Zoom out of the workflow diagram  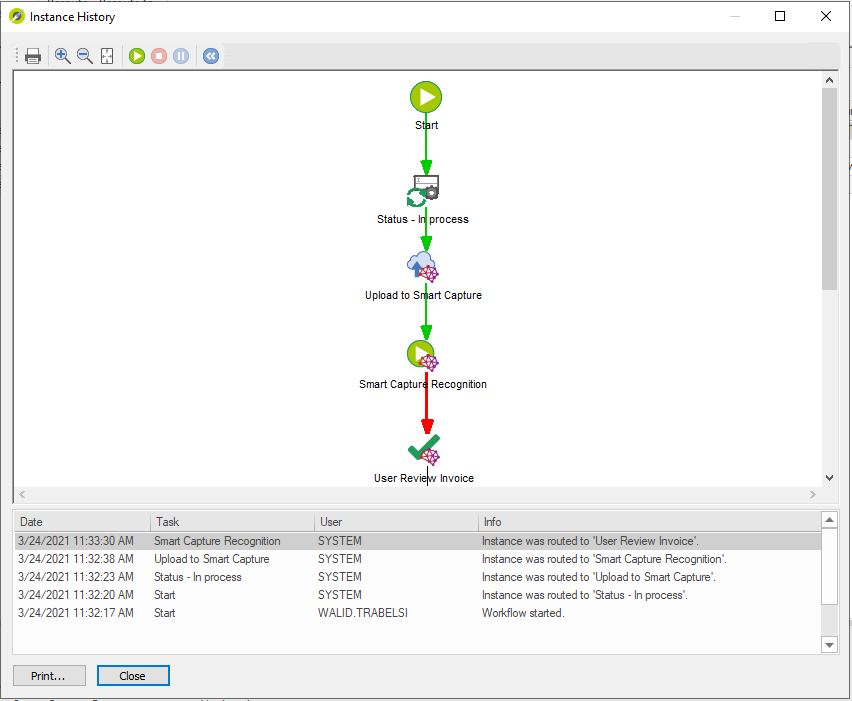click(85, 56)
